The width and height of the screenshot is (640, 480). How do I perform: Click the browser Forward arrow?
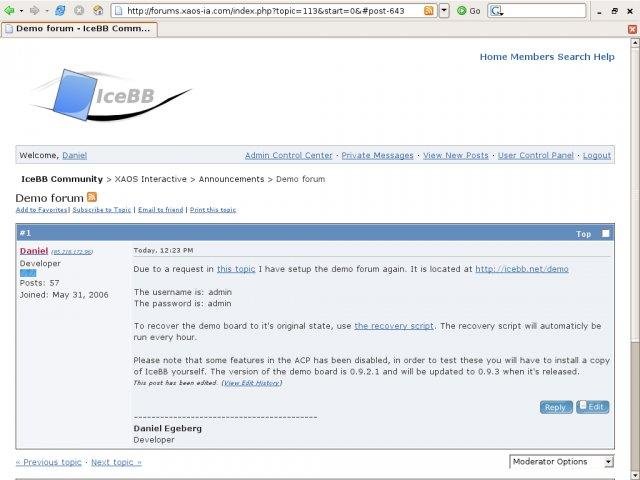(35, 10)
